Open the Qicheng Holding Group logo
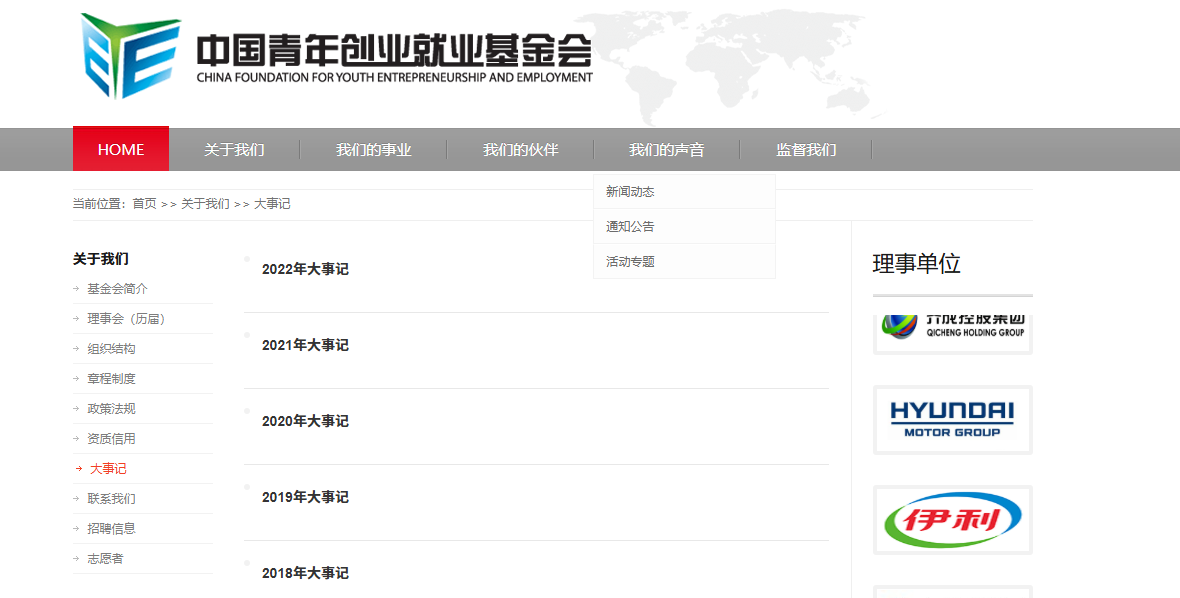Viewport: 1180px width, 598px height. point(952,329)
